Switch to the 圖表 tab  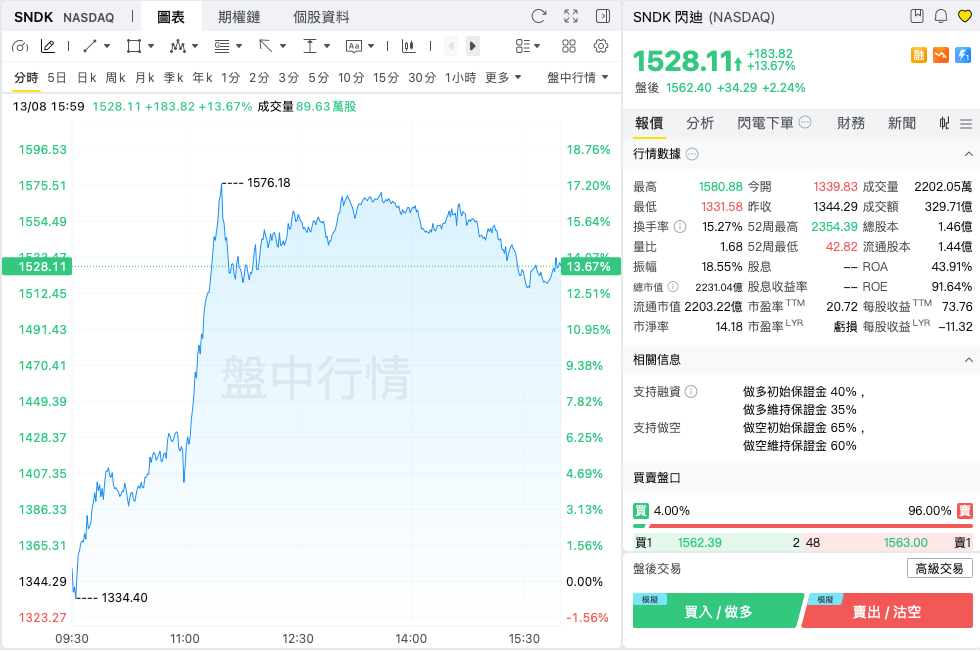click(x=171, y=17)
